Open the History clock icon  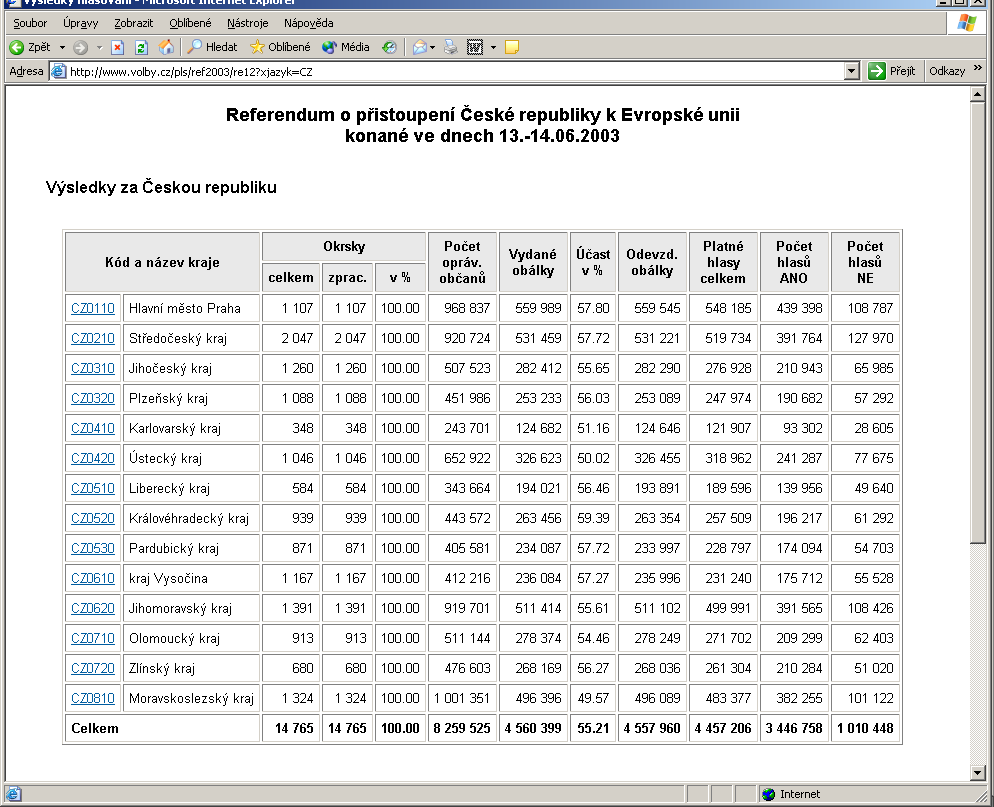pyautogui.click(x=389, y=47)
